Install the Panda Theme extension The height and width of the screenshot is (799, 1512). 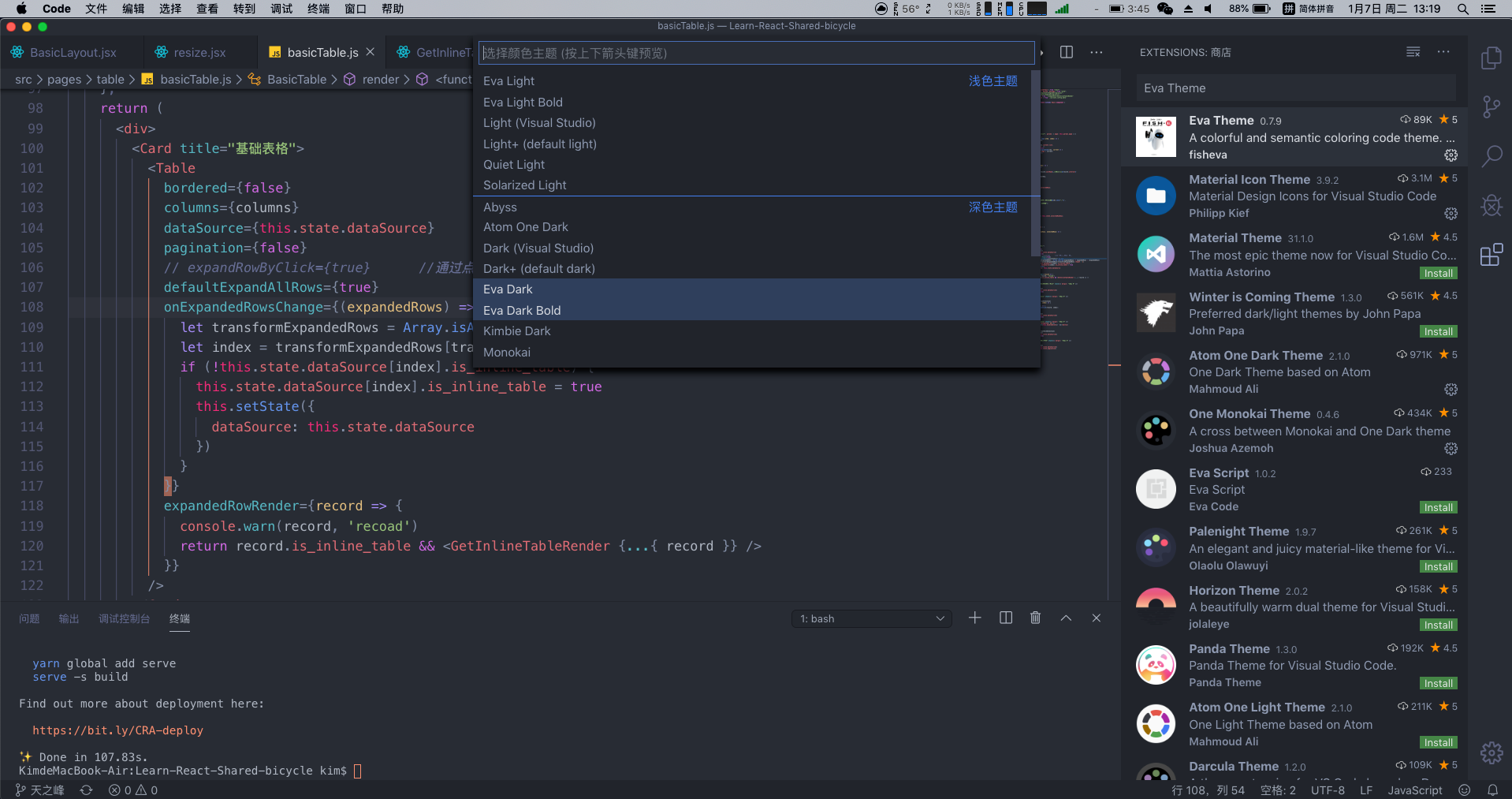(1438, 684)
